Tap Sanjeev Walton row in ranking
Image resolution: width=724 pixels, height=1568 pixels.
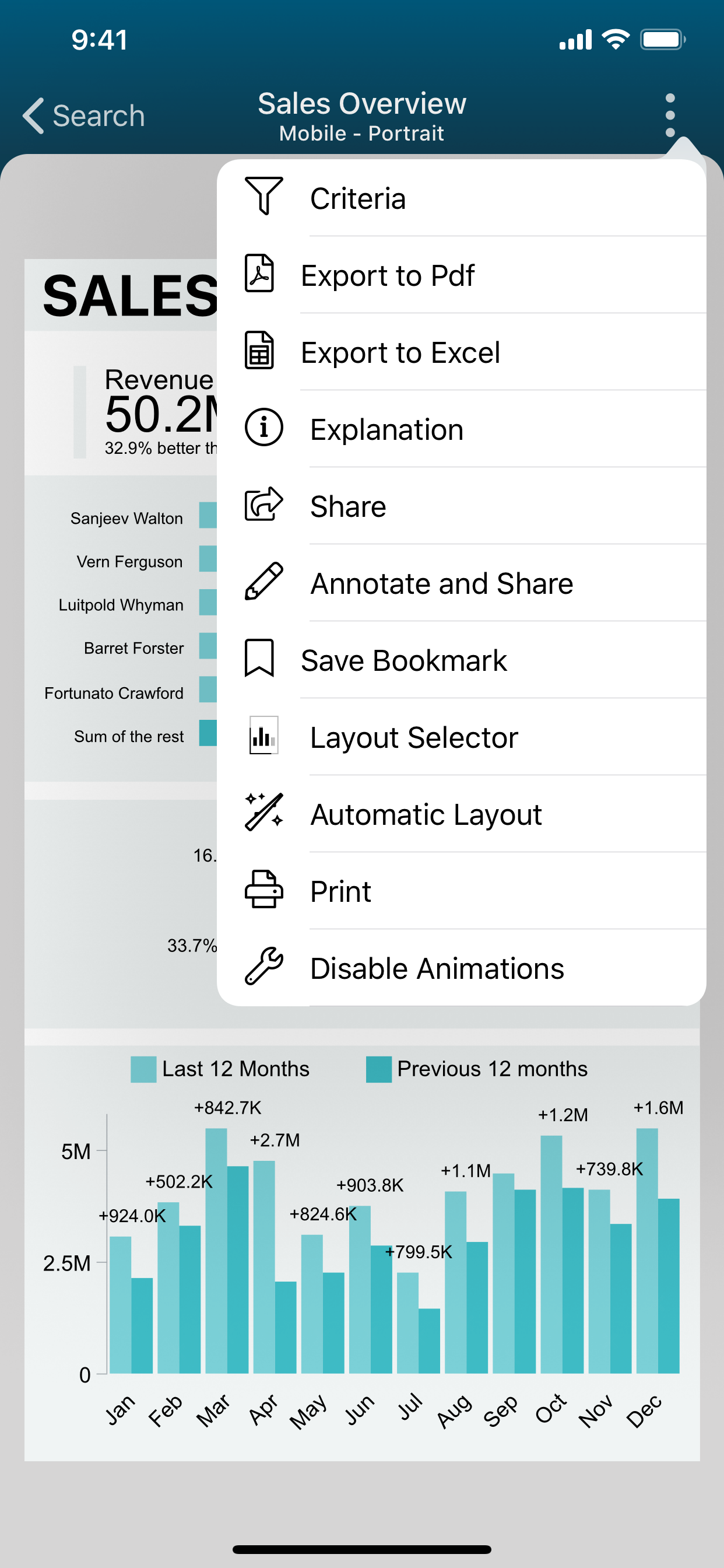coord(126,518)
